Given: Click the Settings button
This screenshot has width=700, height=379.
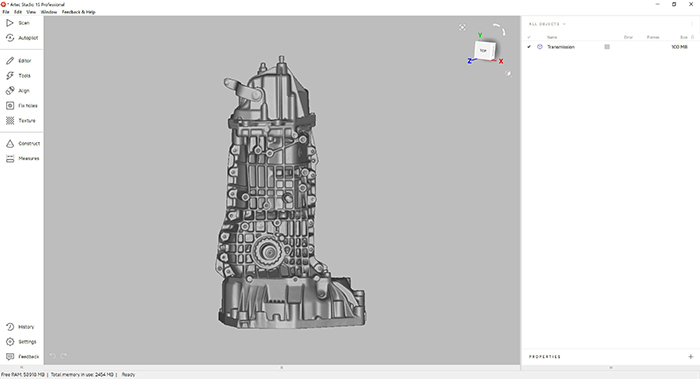Looking at the screenshot, I should tap(21, 342).
